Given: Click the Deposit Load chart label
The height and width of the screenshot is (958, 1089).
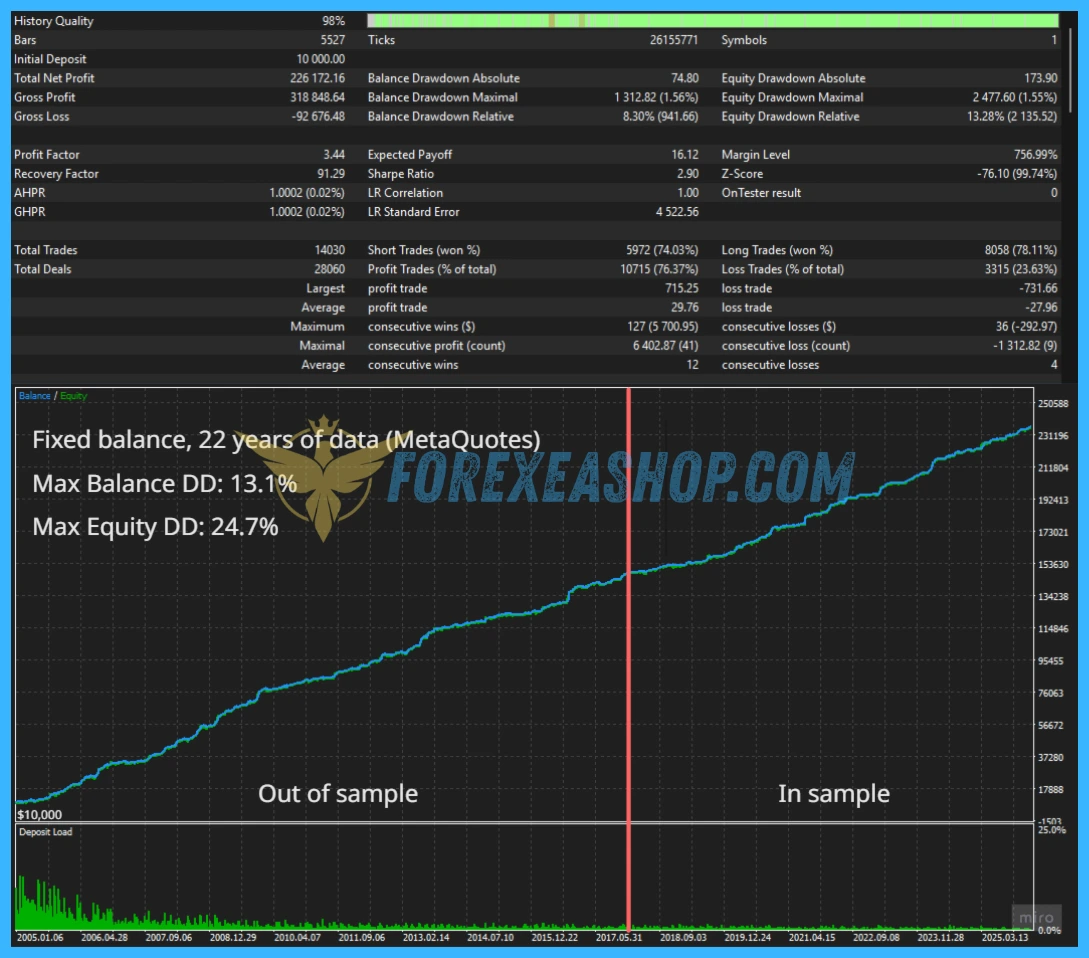Looking at the screenshot, I should [x=46, y=832].
